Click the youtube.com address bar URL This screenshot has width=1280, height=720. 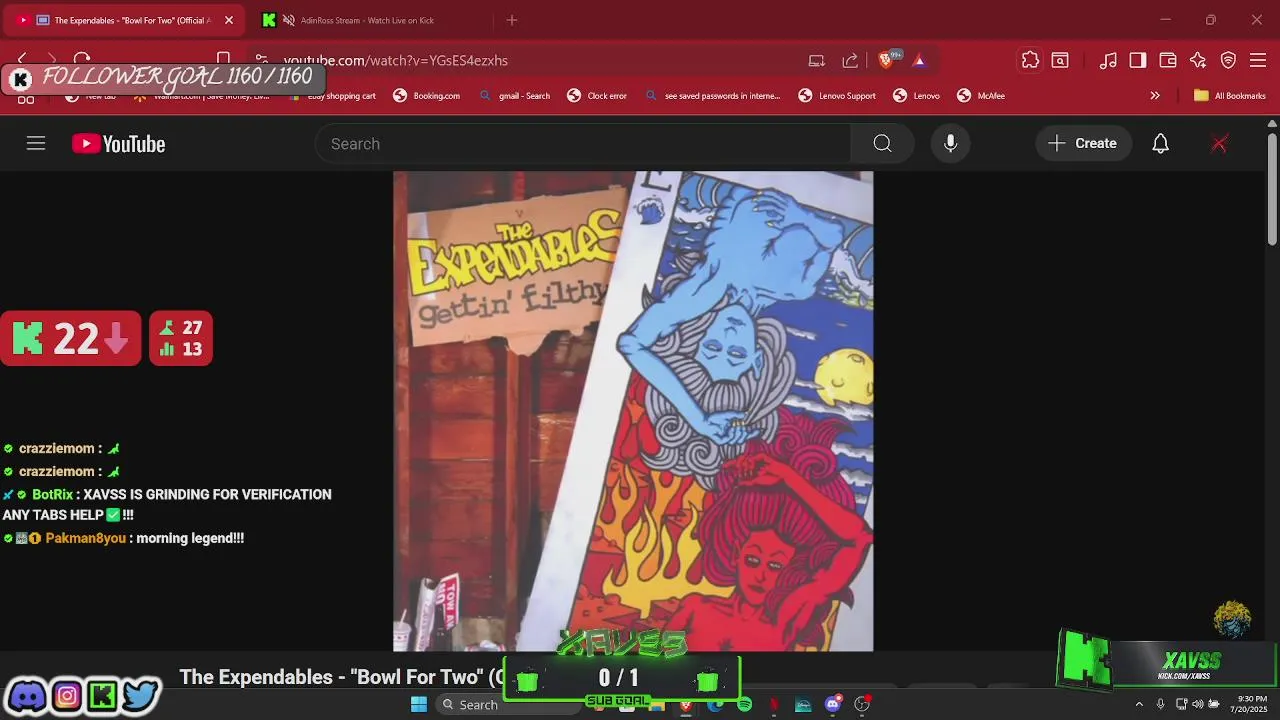(x=396, y=60)
